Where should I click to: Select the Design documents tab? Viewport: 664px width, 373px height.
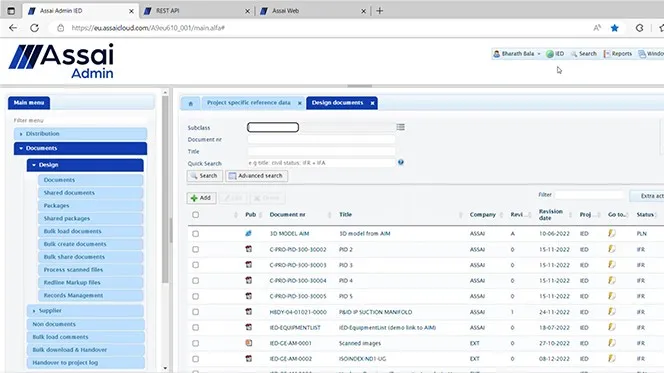[337, 103]
